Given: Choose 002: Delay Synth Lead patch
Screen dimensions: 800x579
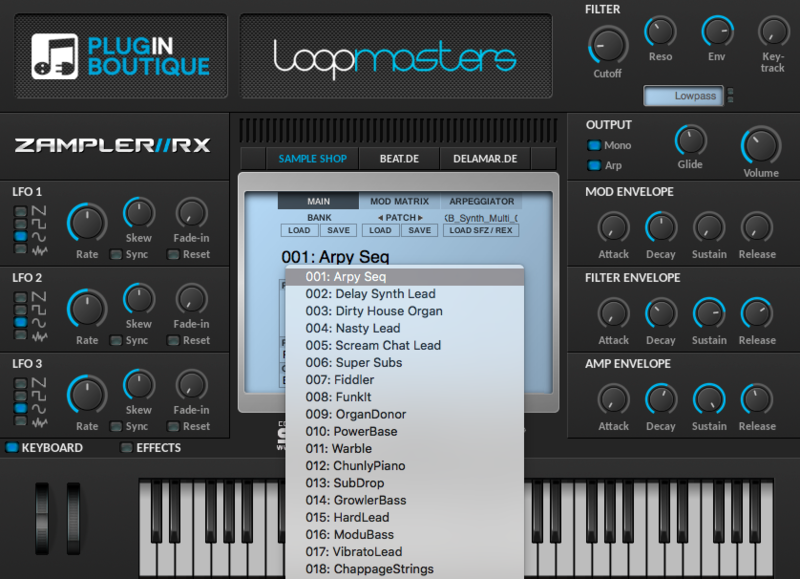Looking at the screenshot, I should (x=405, y=294).
